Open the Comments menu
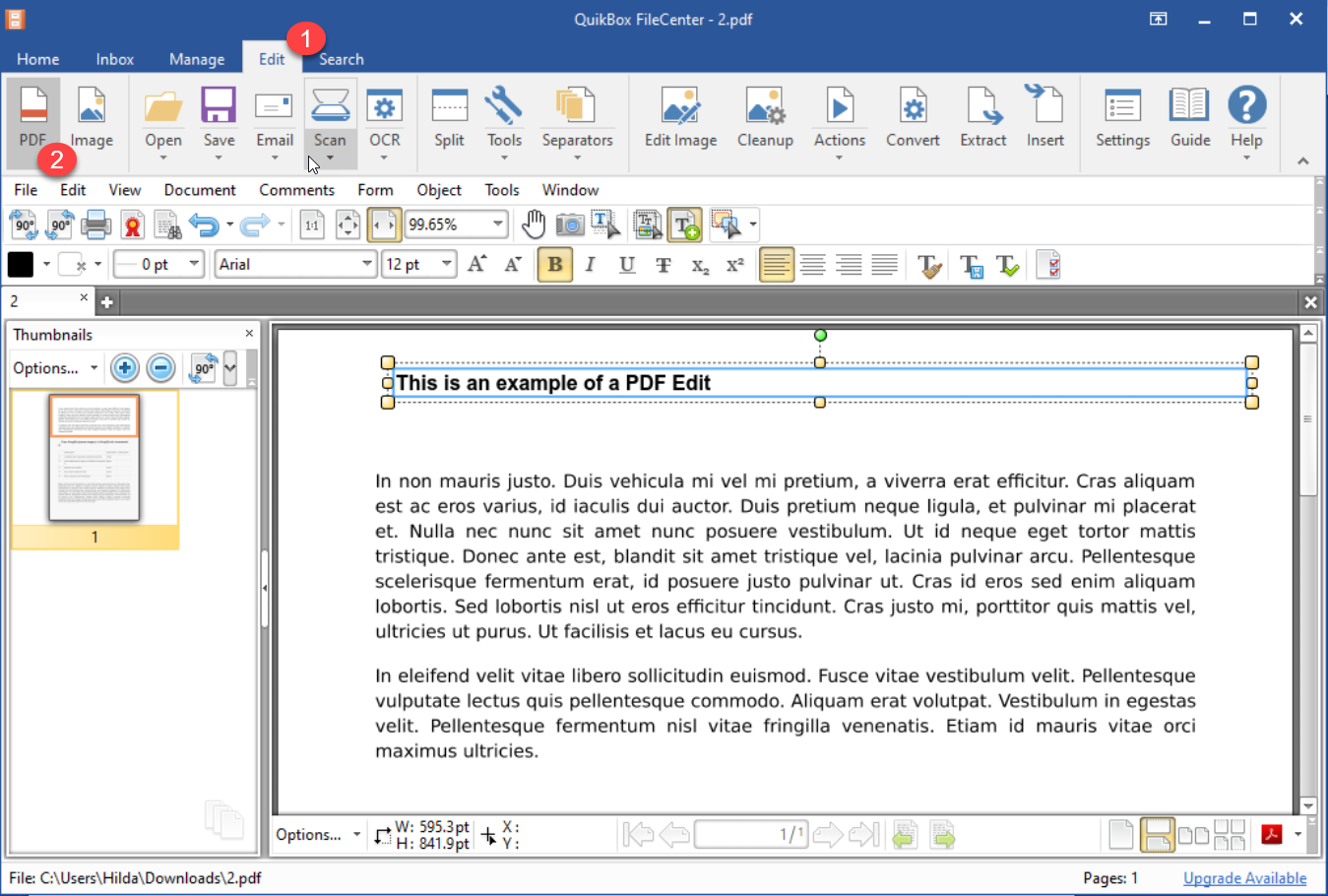Image resolution: width=1328 pixels, height=896 pixels. pos(296,190)
